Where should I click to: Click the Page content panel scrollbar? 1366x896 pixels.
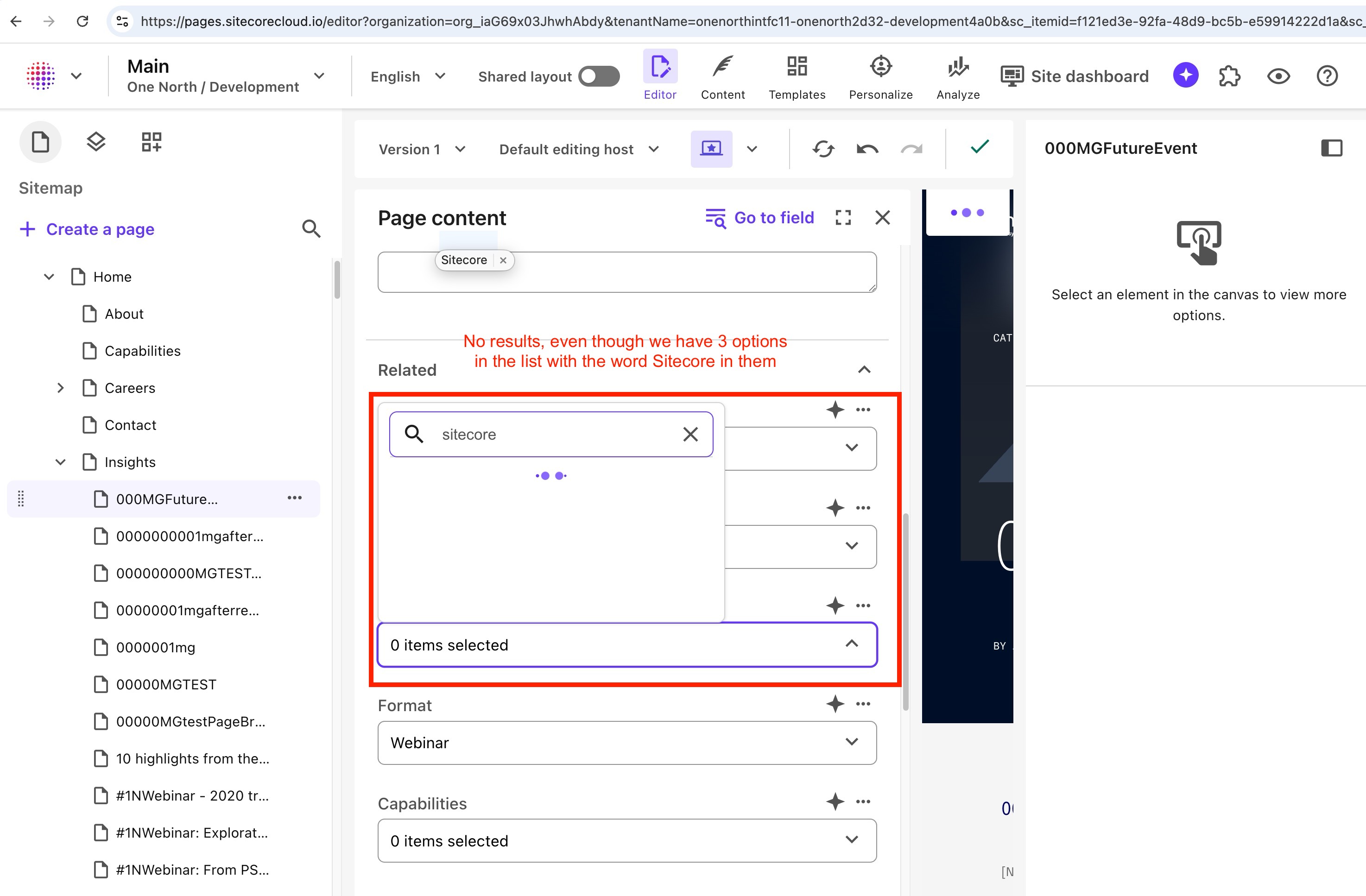click(x=905, y=611)
